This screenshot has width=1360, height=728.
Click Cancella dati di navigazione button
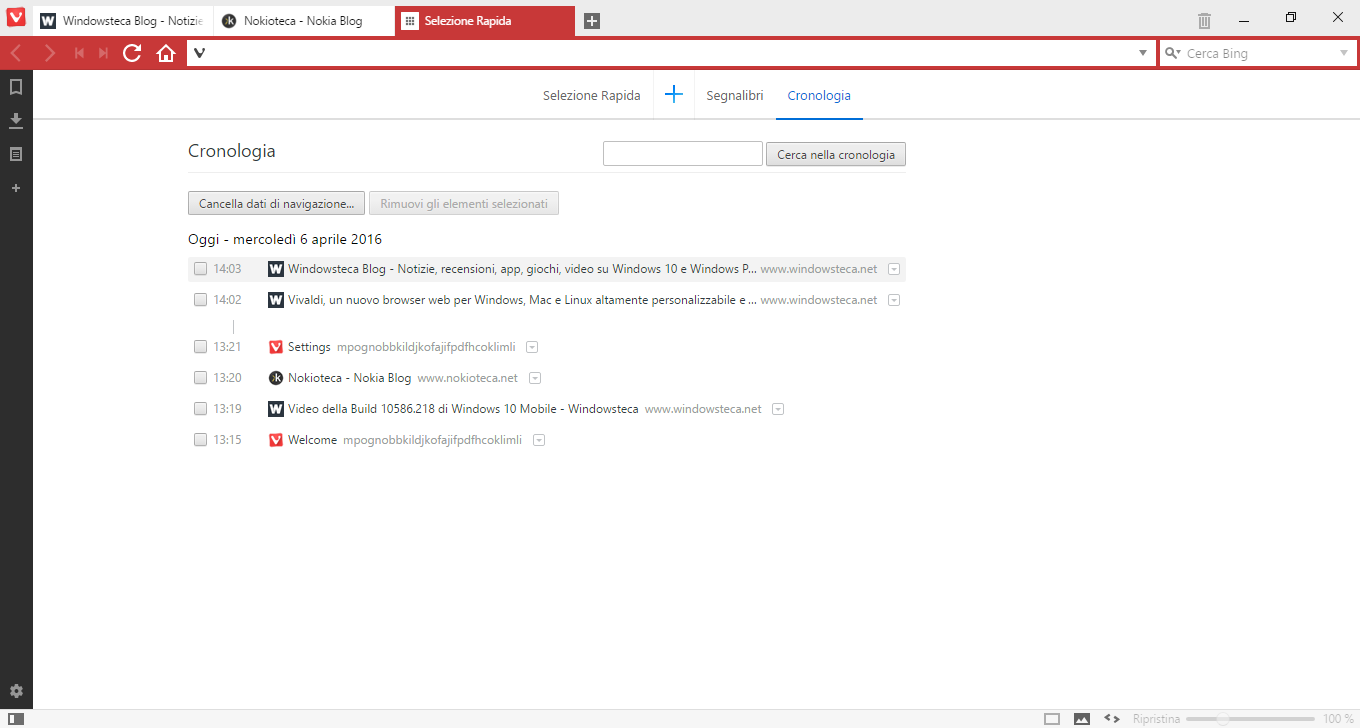pos(276,203)
